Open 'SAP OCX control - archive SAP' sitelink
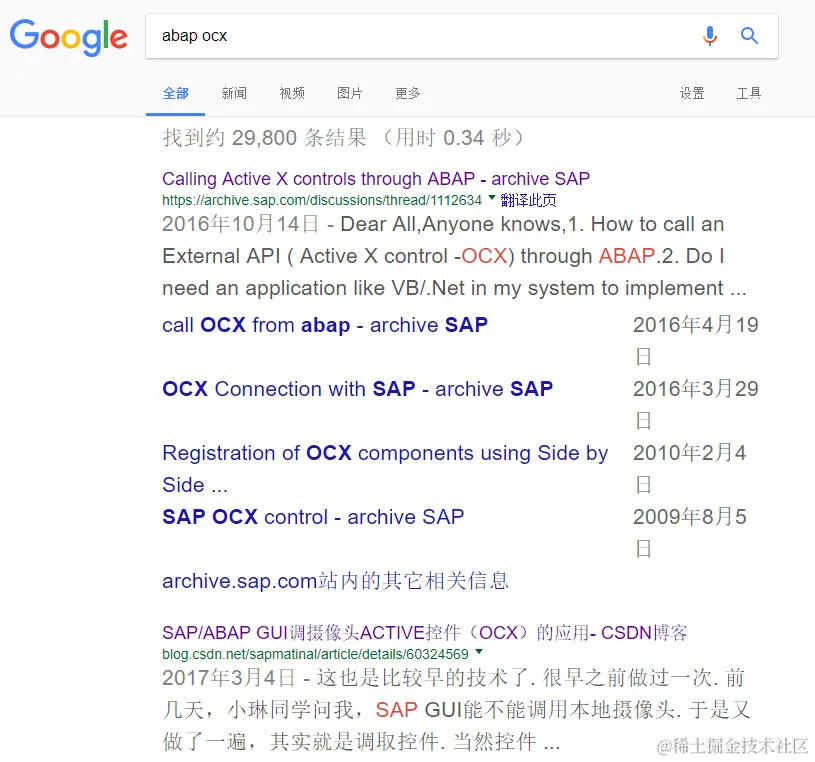Image resolution: width=815 pixels, height=762 pixels. pyautogui.click(x=313, y=517)
